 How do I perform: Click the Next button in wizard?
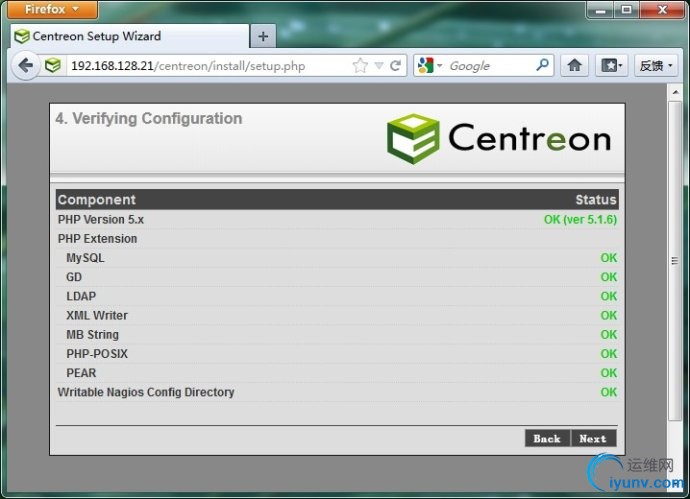click(x=593, y=438)
